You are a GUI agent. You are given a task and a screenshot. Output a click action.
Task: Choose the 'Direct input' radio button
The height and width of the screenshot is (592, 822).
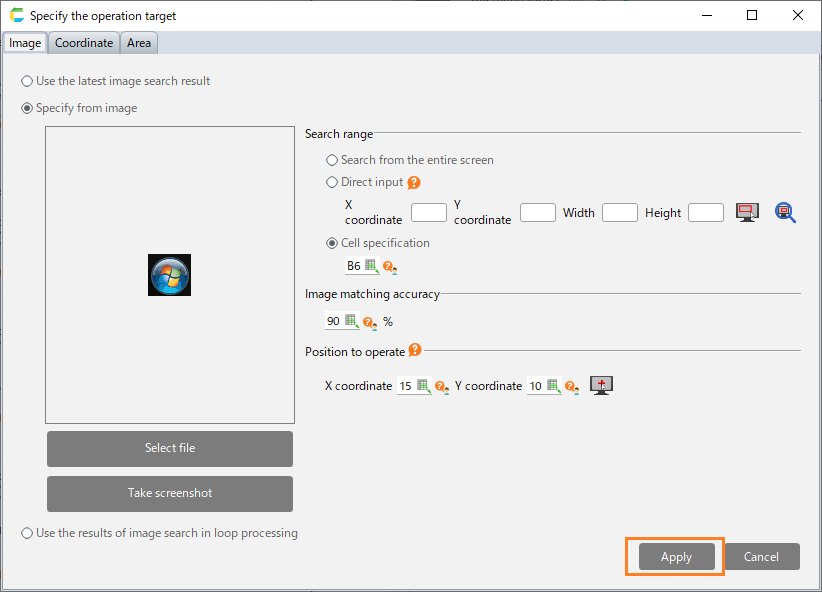tap(332, 183)
